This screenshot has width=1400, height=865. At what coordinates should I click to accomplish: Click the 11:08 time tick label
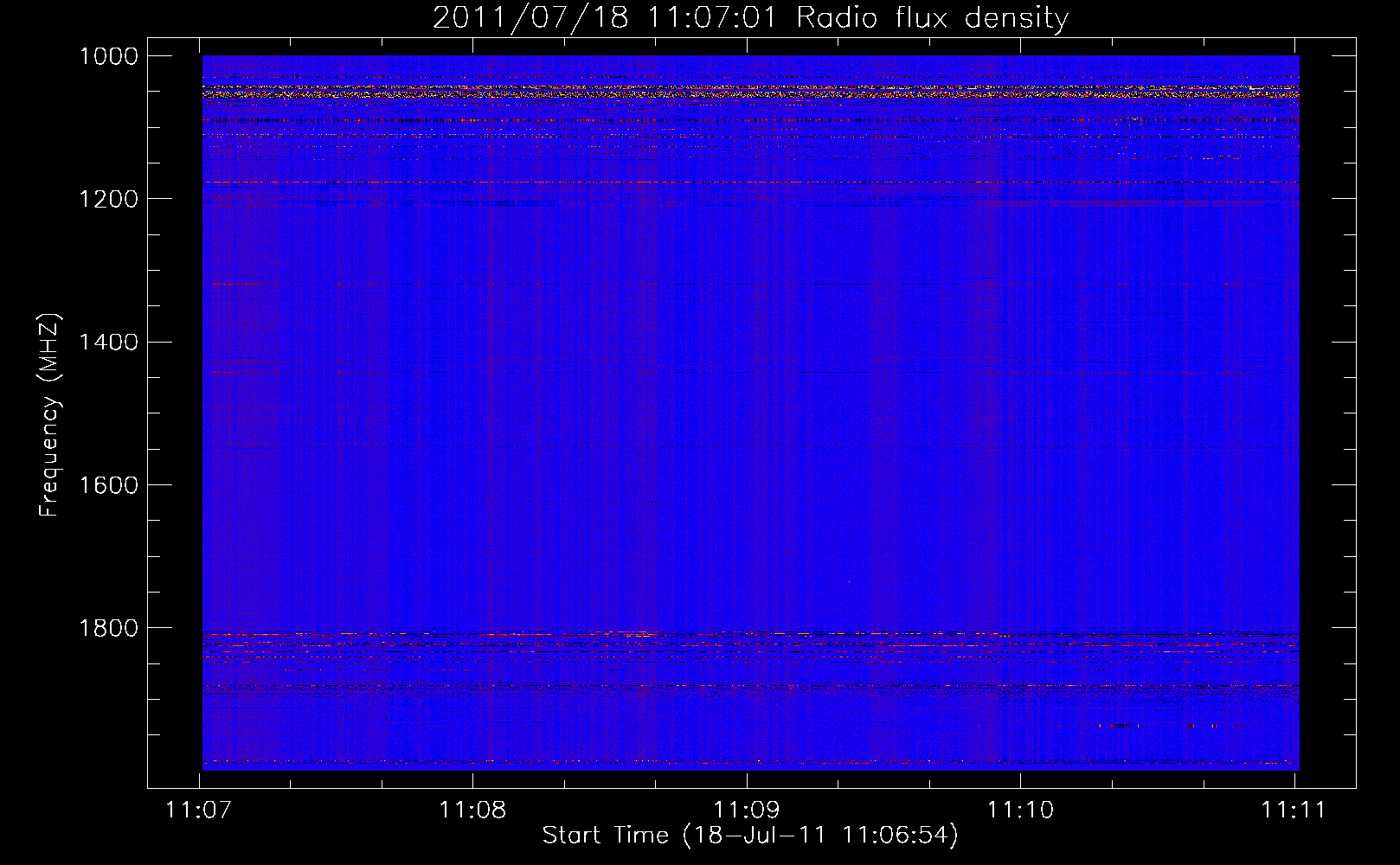coord(472,810)
